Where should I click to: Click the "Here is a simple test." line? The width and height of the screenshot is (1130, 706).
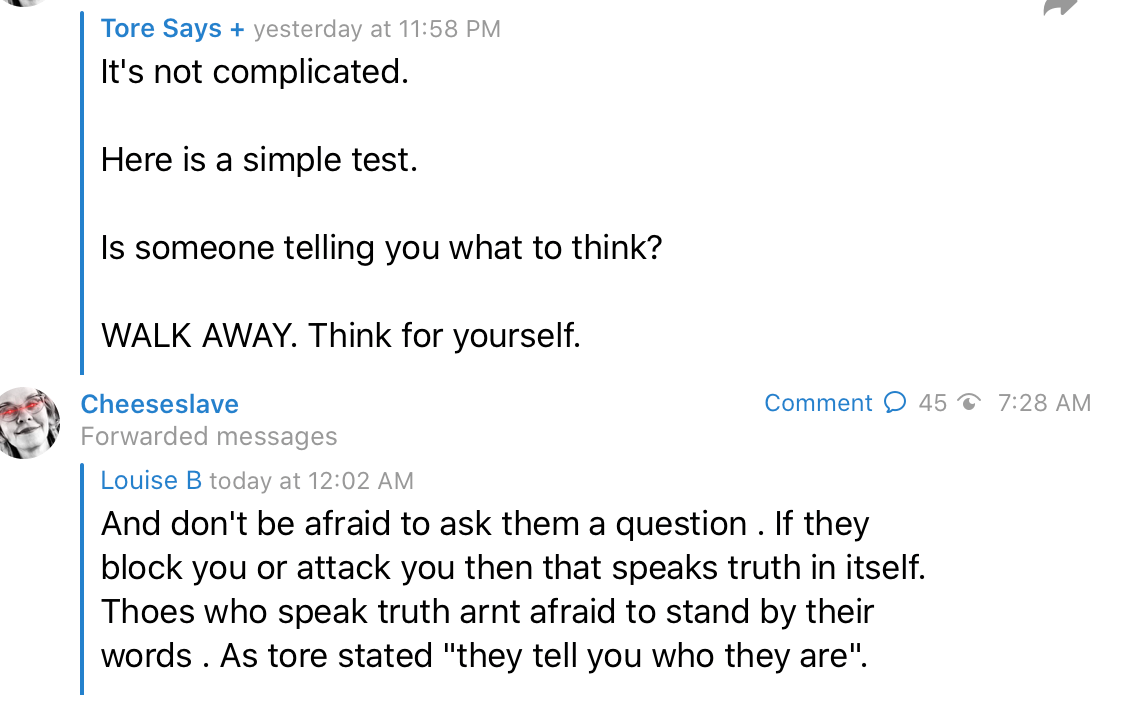click(259, 160)
